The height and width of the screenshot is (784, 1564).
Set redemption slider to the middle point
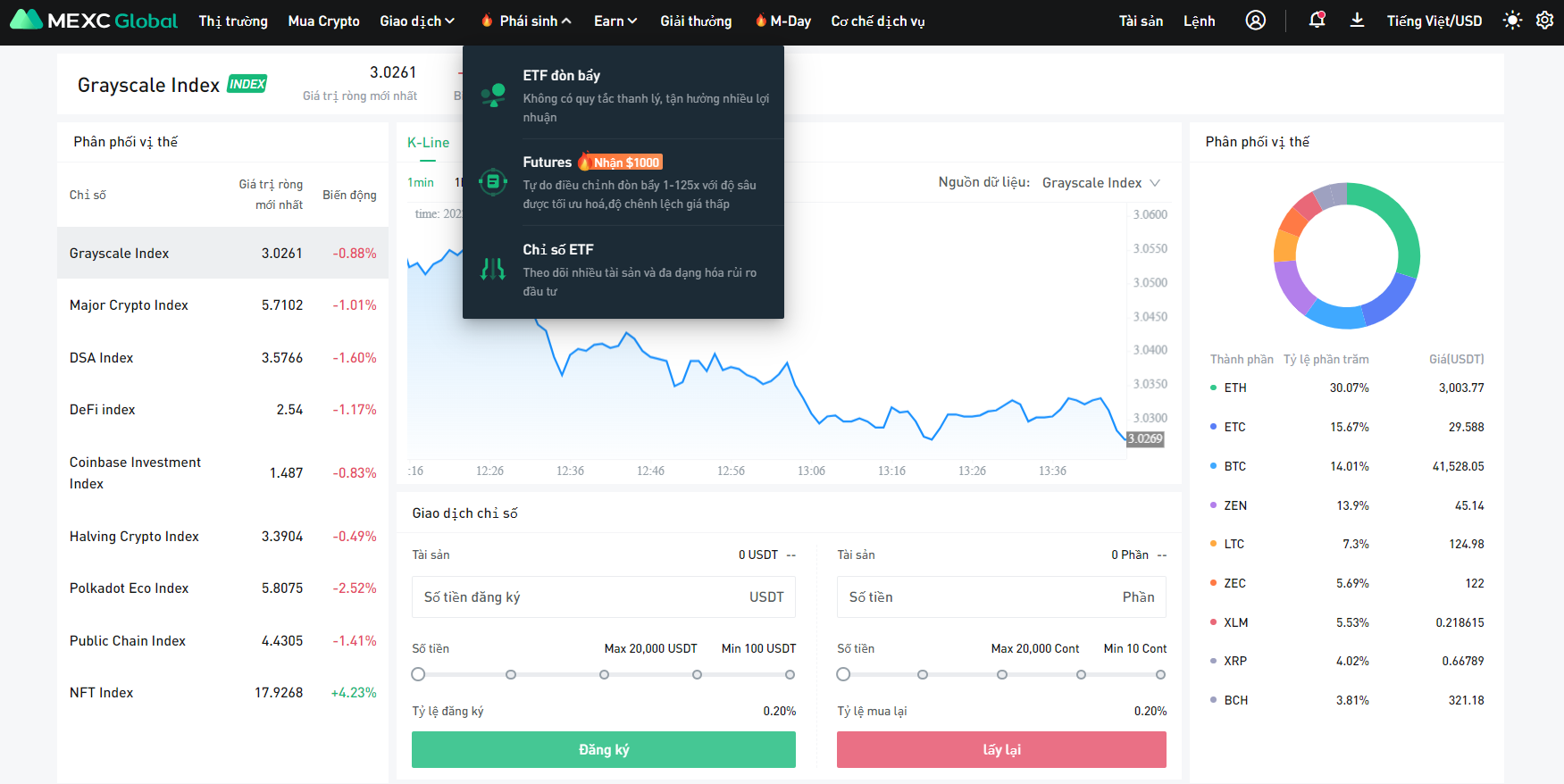tap(1002, 674)
